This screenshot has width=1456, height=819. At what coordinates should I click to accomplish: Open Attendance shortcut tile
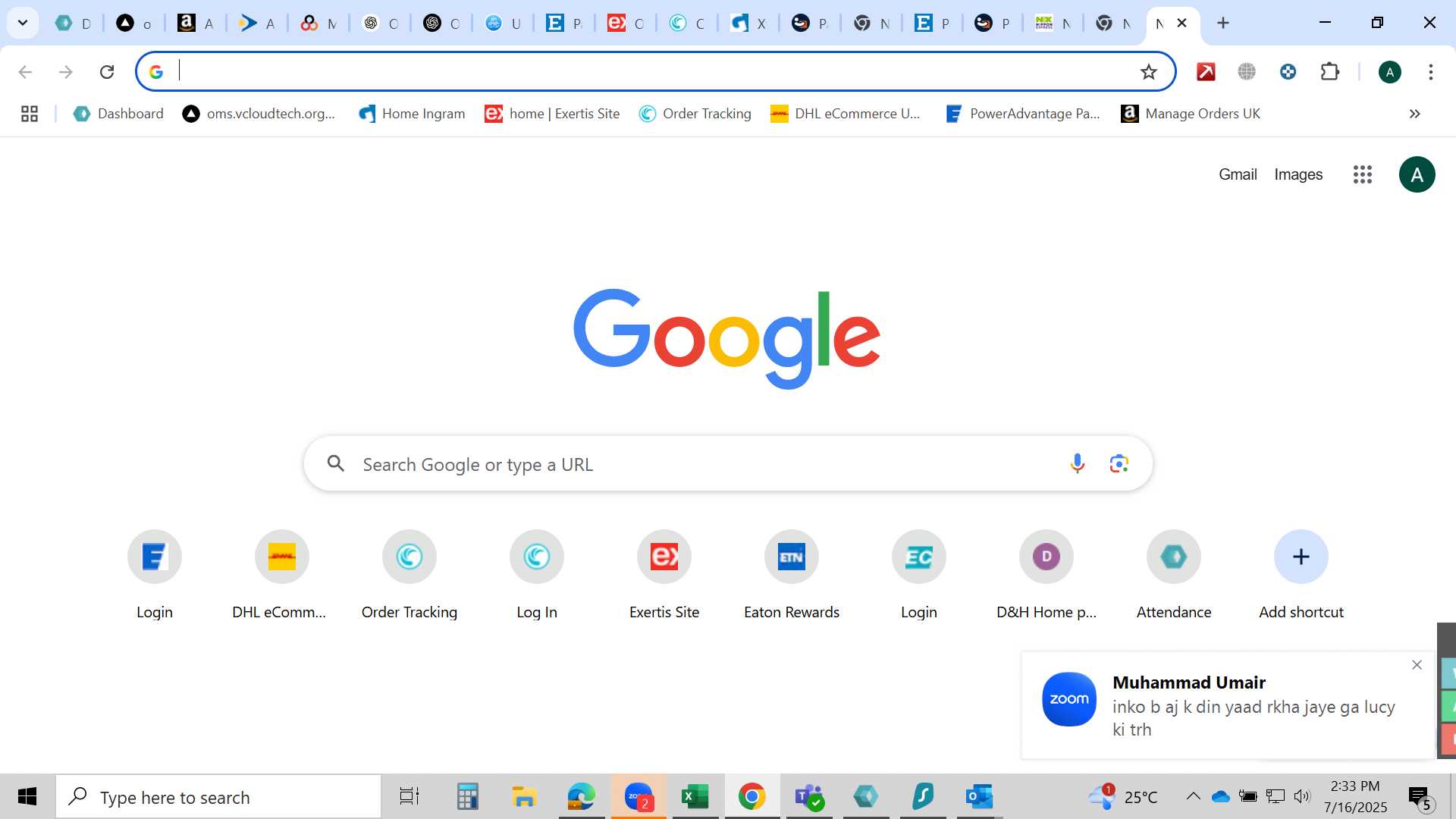(x=1173, y=576)
